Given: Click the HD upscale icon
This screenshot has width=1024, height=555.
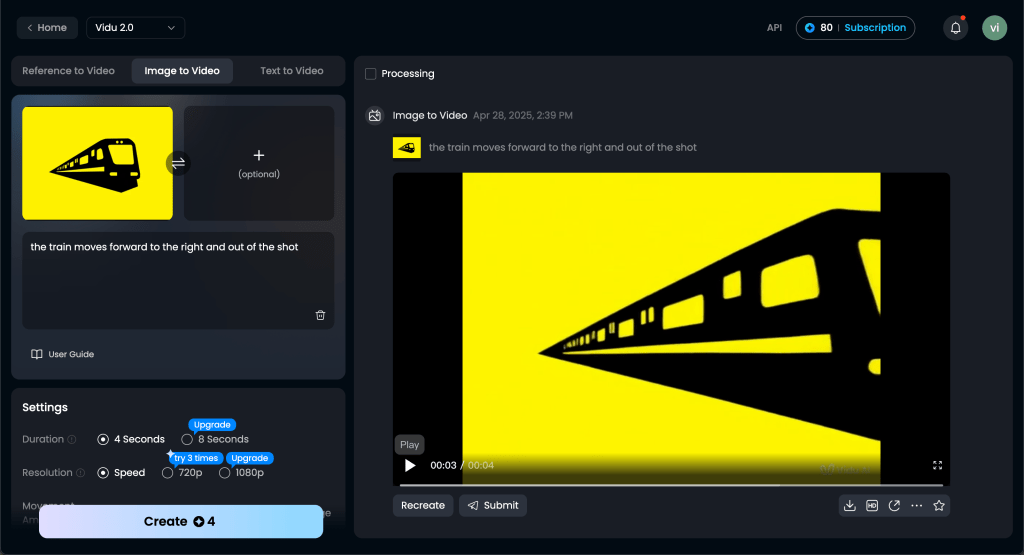Looking at the screenshot, I should point(872,506).
